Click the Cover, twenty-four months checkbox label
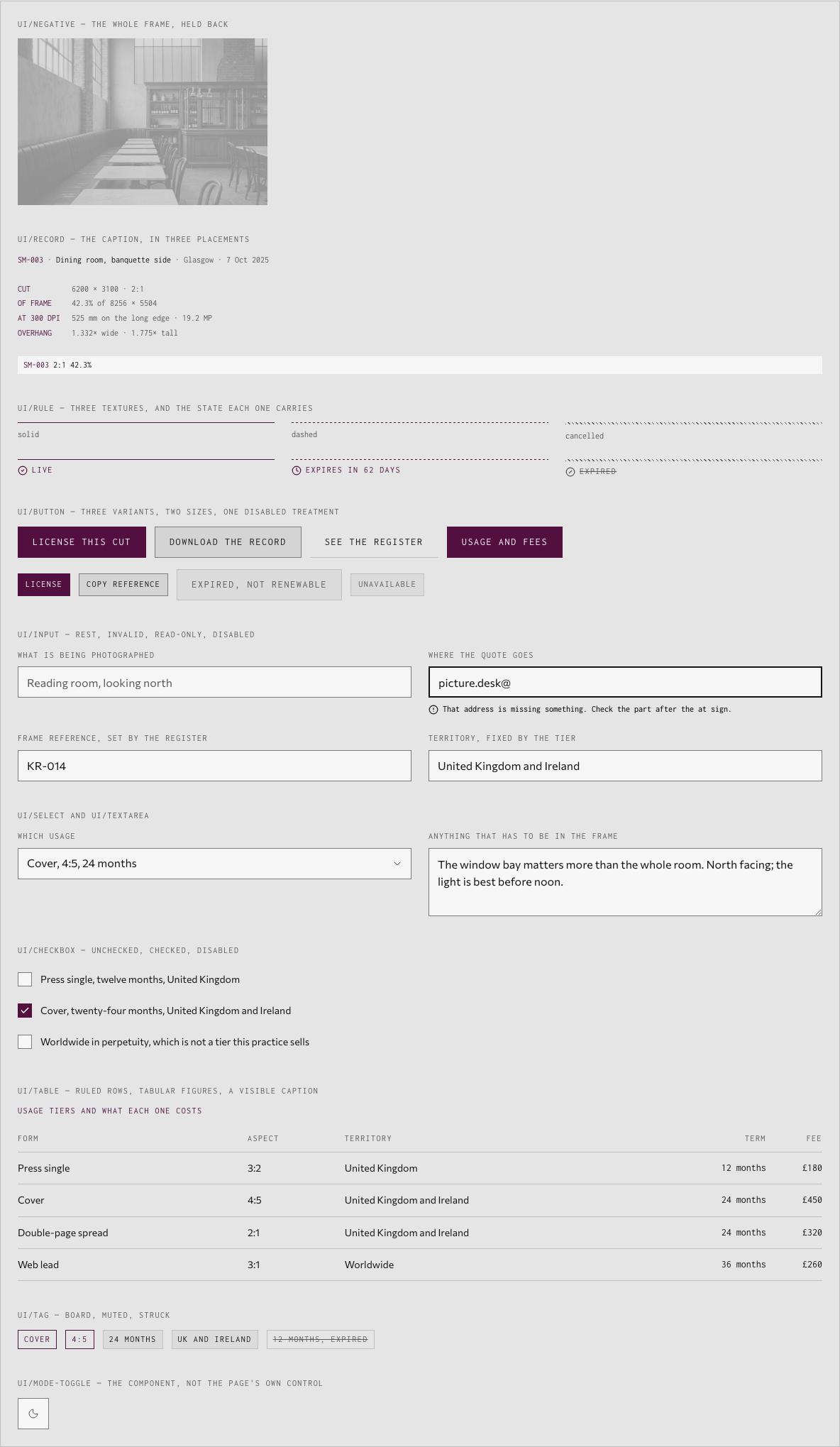 pos(165,1011)
